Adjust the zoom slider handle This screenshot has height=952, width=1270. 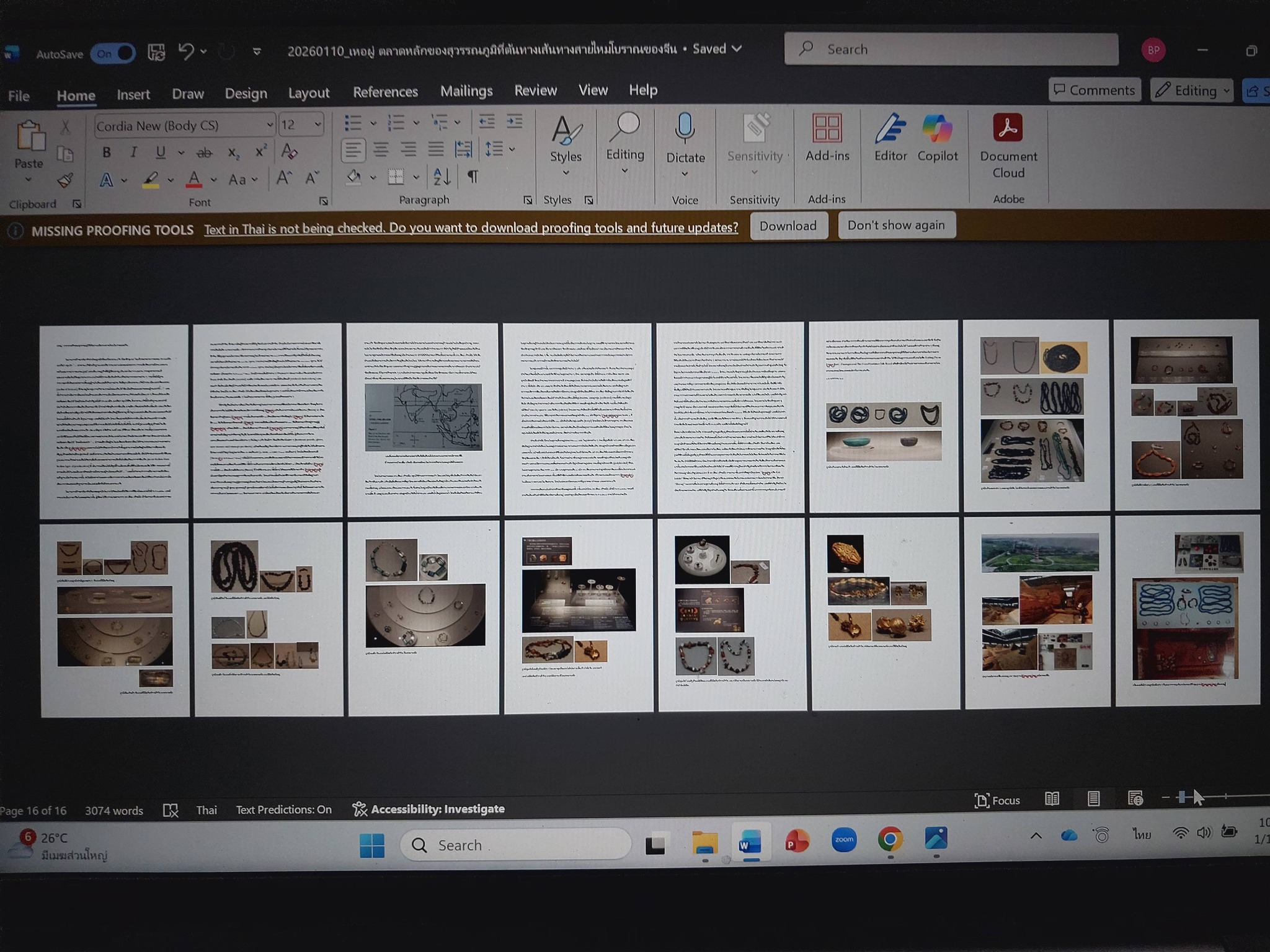(1182, 797)
